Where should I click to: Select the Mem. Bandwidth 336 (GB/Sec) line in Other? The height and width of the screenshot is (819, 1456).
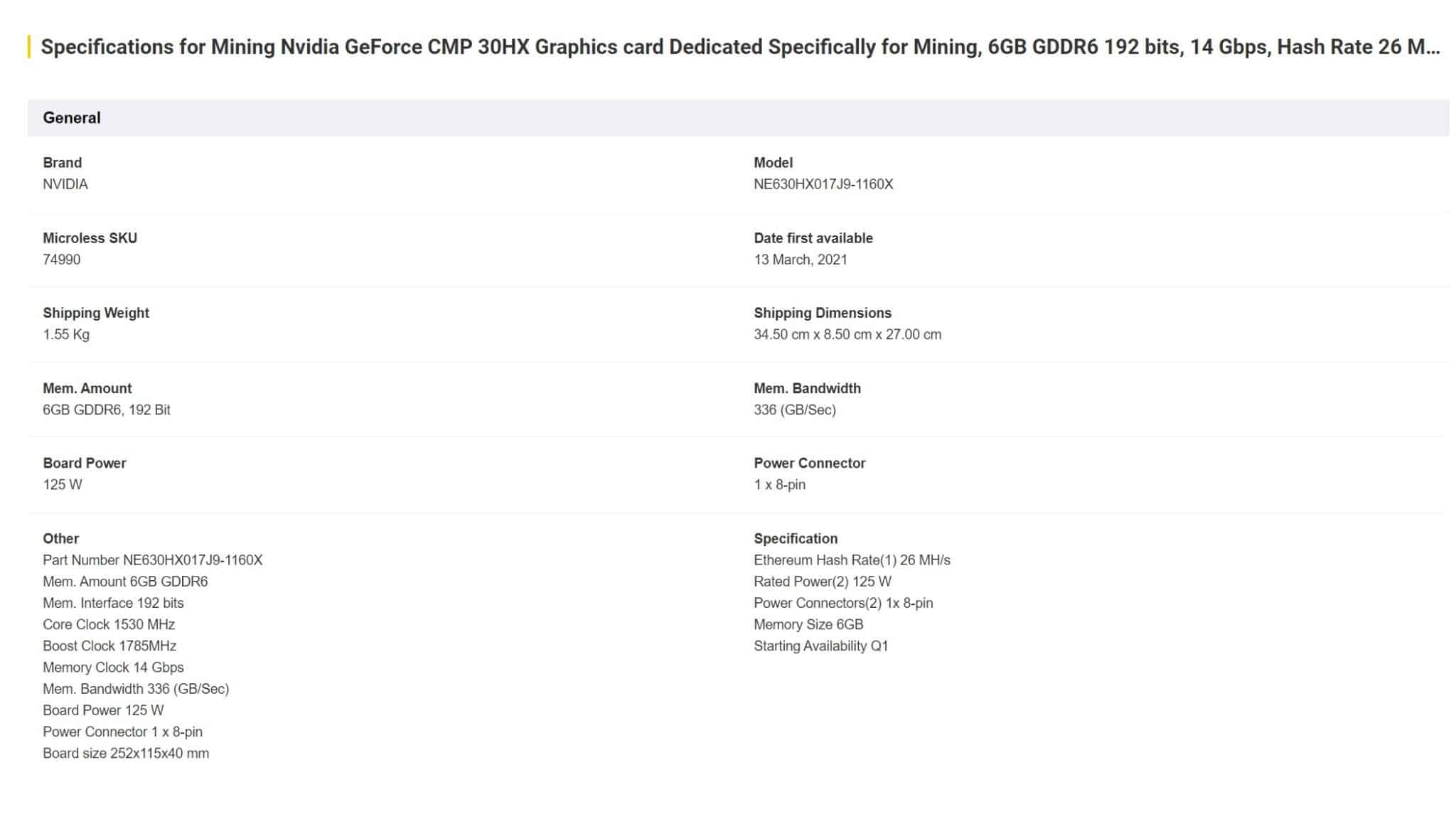[x=136, y=688]
